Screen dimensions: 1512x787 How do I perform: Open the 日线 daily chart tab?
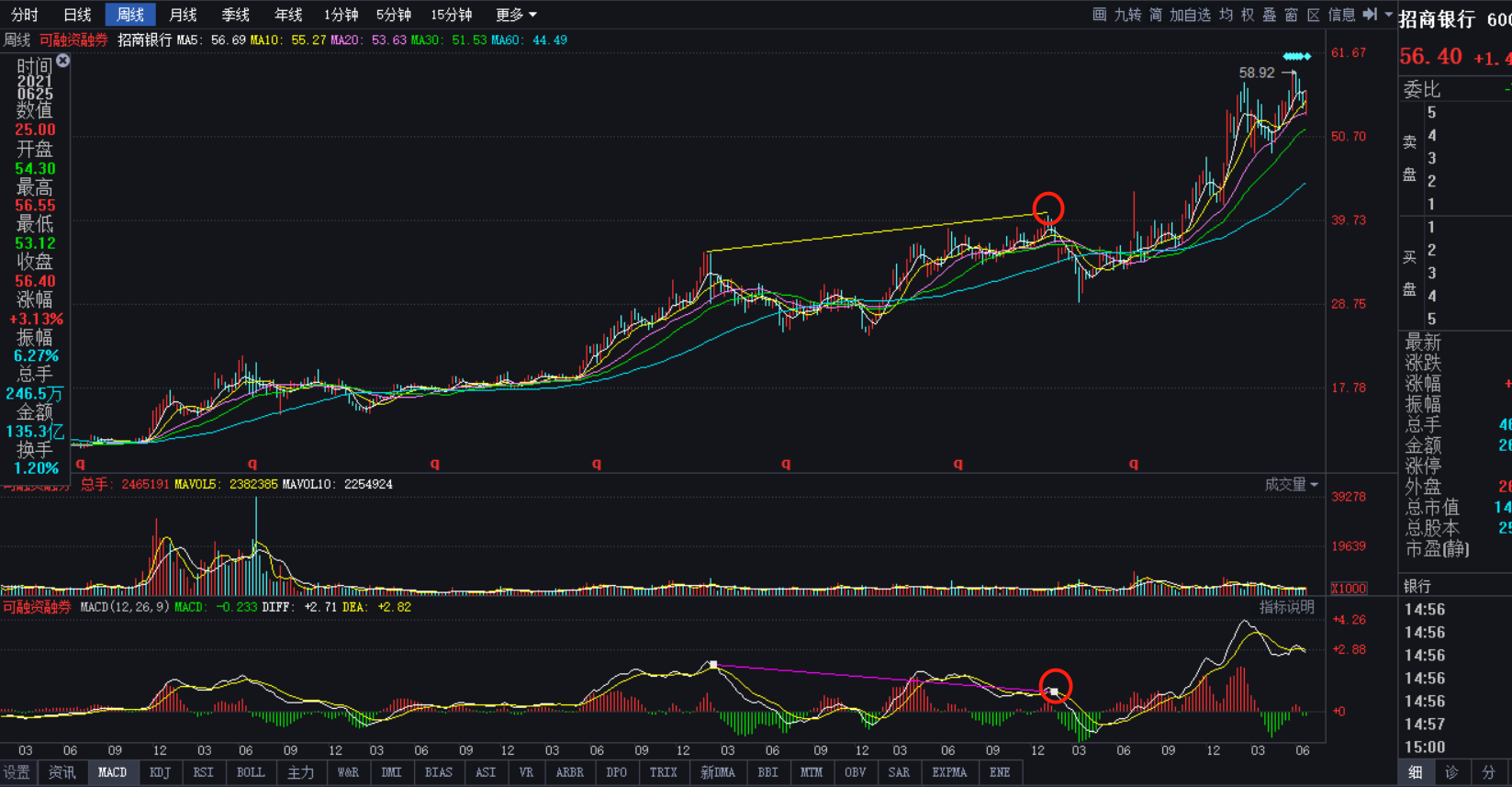[77, 15]
